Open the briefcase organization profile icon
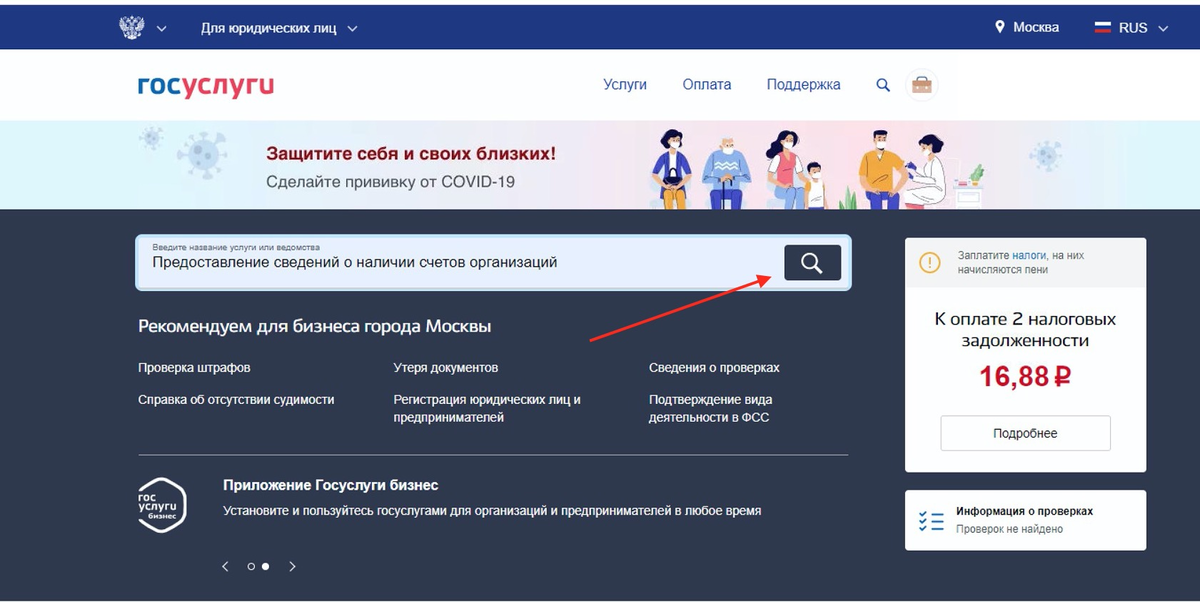This screenshot has width=1200, height=602. (x=922, y=85)
